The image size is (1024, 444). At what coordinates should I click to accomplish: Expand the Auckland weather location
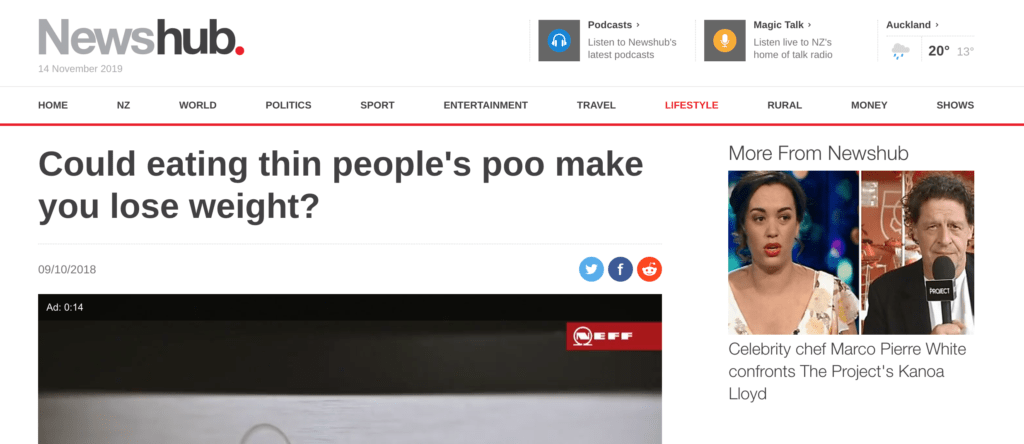click(912, 25)
